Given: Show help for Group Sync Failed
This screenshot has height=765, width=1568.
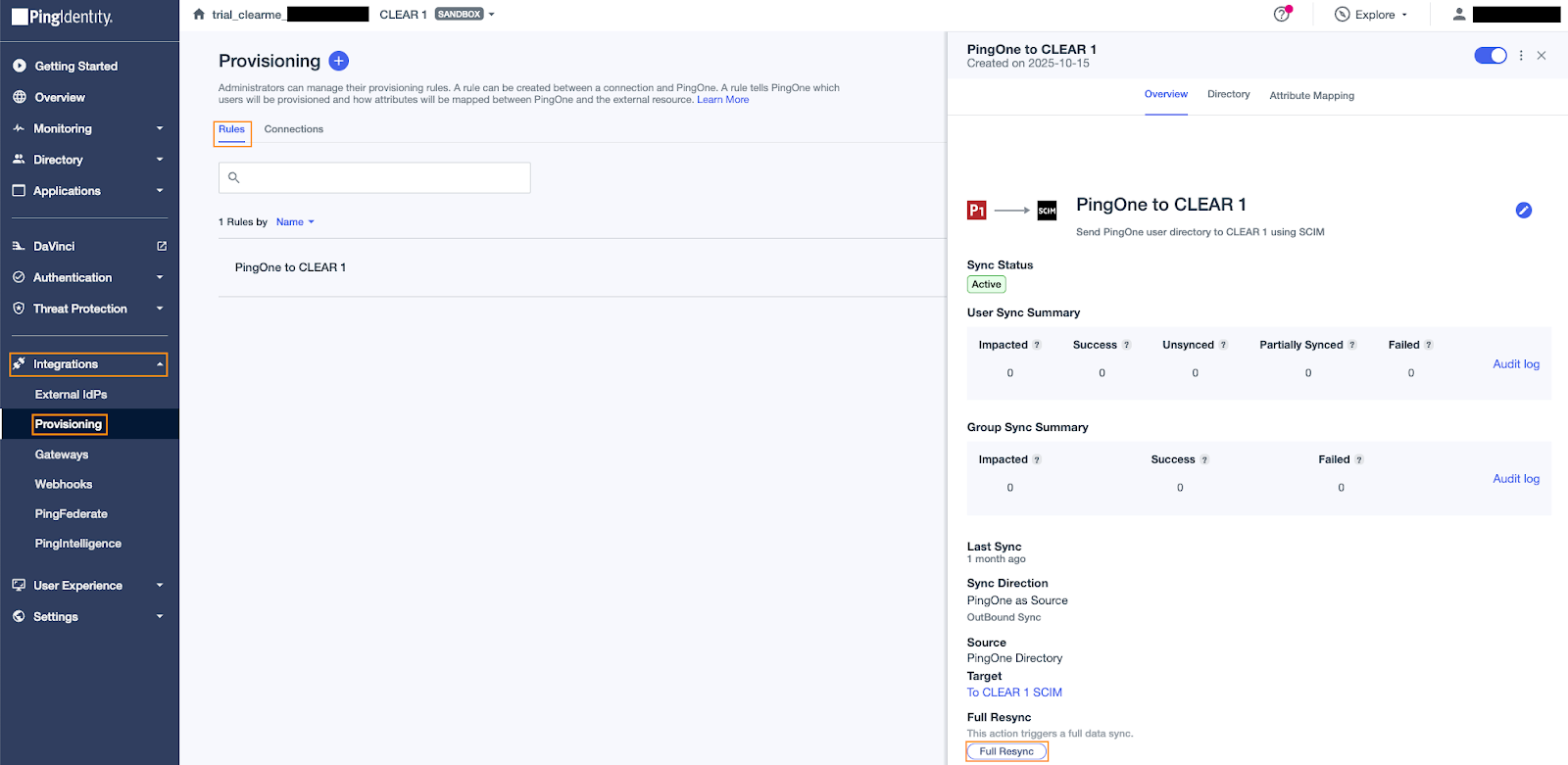Looking at the screenshot, I should point(1359,459).
